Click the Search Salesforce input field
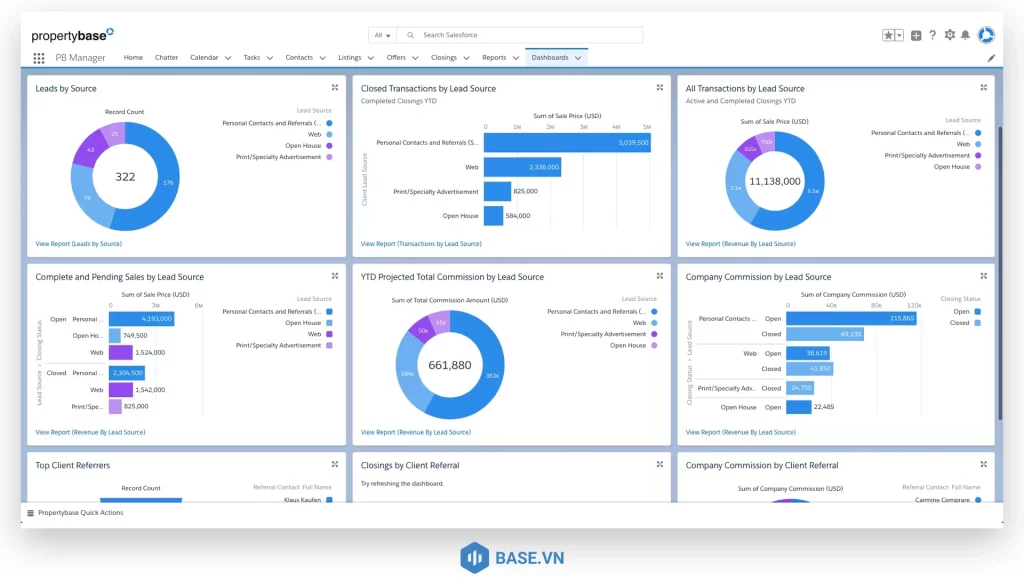 coord(525,35)
